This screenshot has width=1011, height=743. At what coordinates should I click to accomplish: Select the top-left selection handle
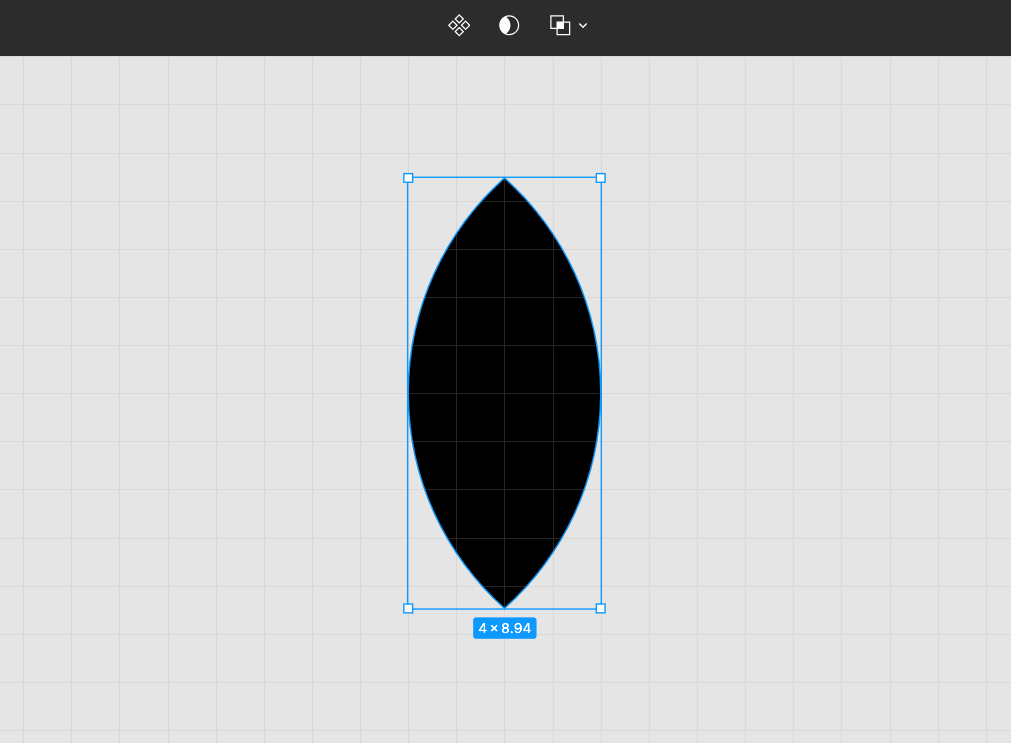coord(408,178)
